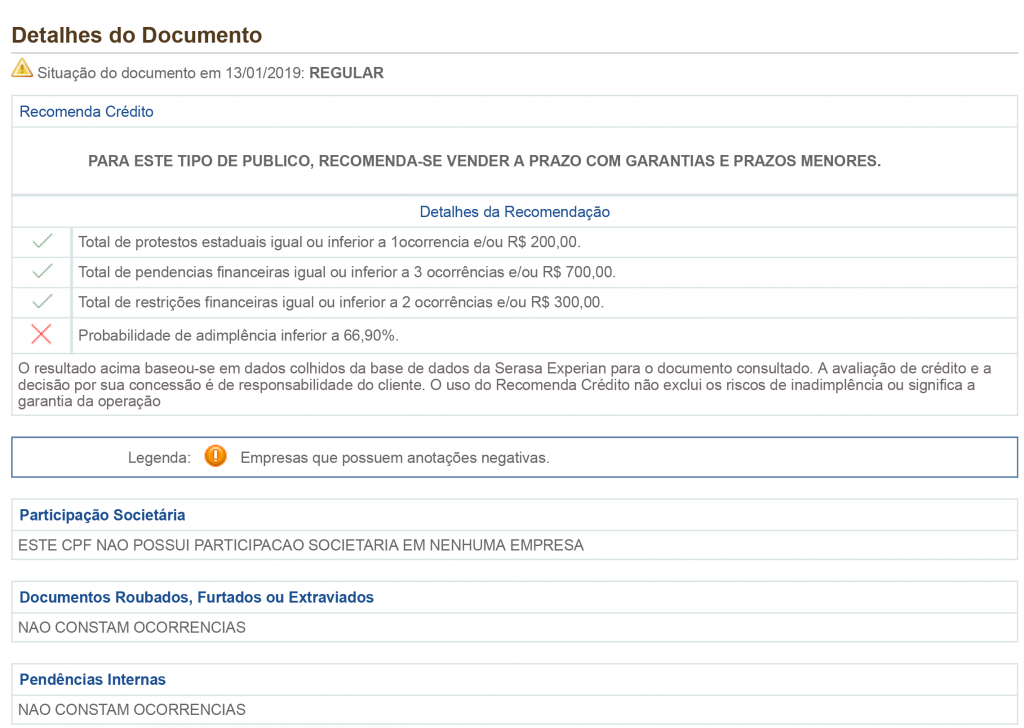Click the Detalhes do Documento title
This screenshot has height=728, width=1024.
[x=136, y=35]
